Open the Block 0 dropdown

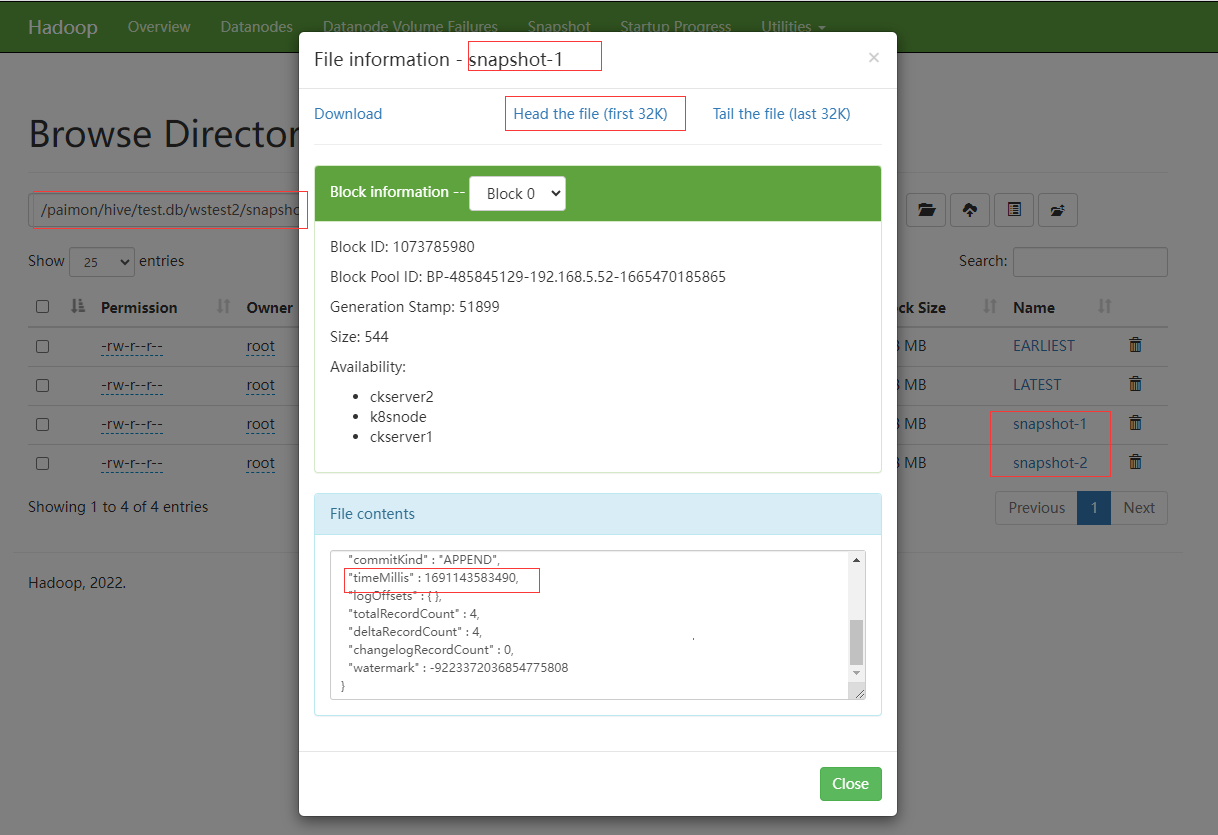click(517, 194)
